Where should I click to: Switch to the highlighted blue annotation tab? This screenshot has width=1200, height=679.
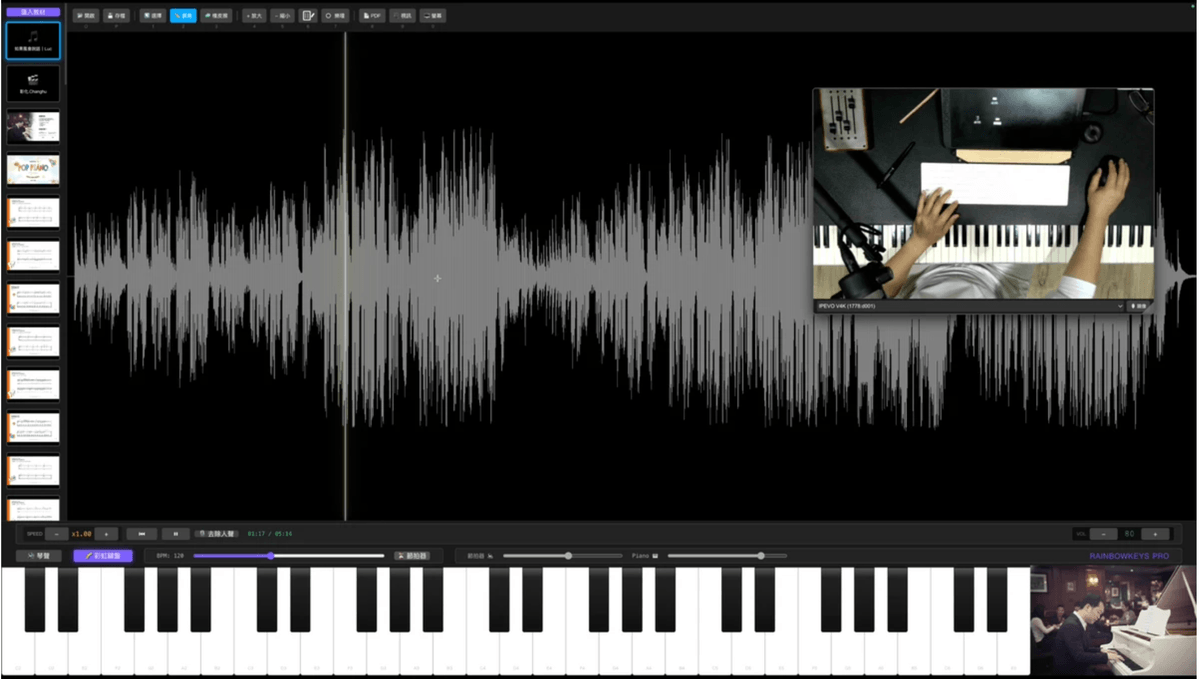point(183,15)
